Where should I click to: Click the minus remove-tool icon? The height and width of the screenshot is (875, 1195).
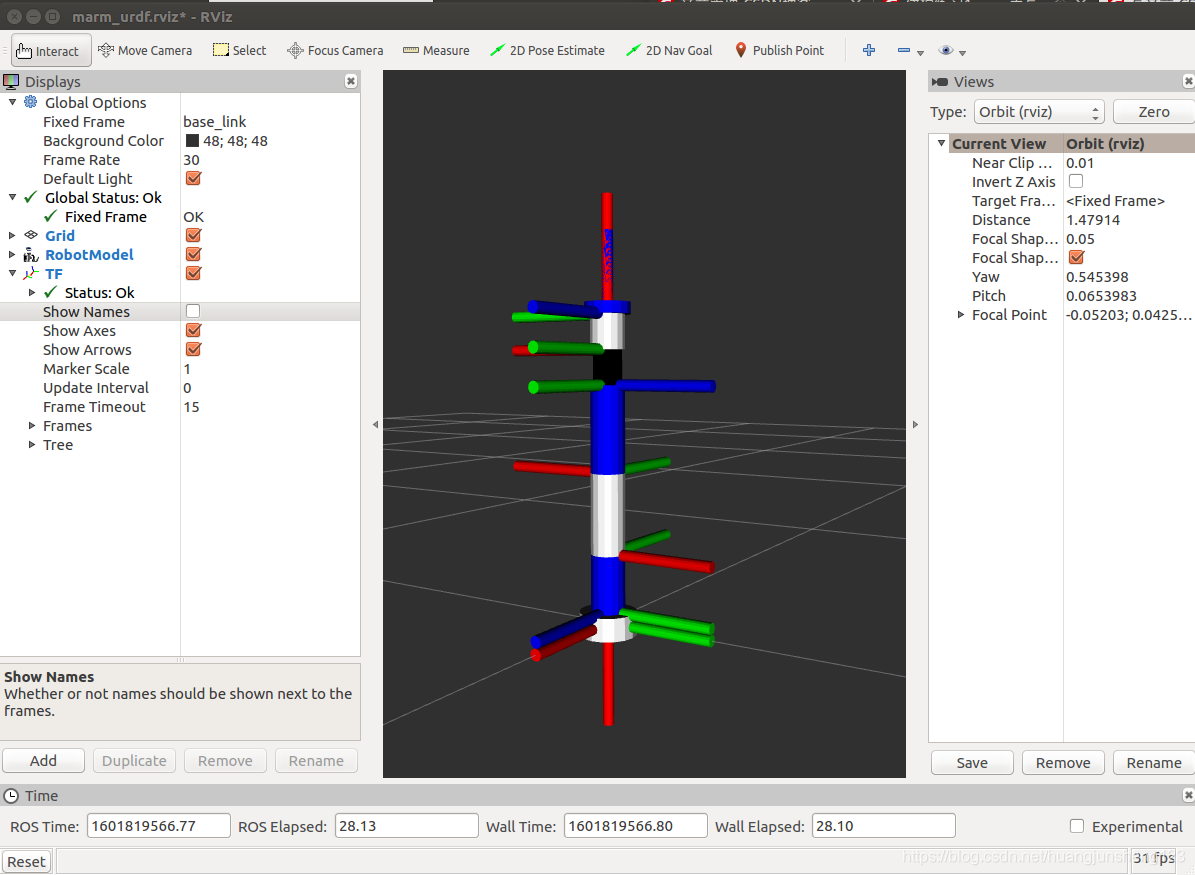click(904, 50)
